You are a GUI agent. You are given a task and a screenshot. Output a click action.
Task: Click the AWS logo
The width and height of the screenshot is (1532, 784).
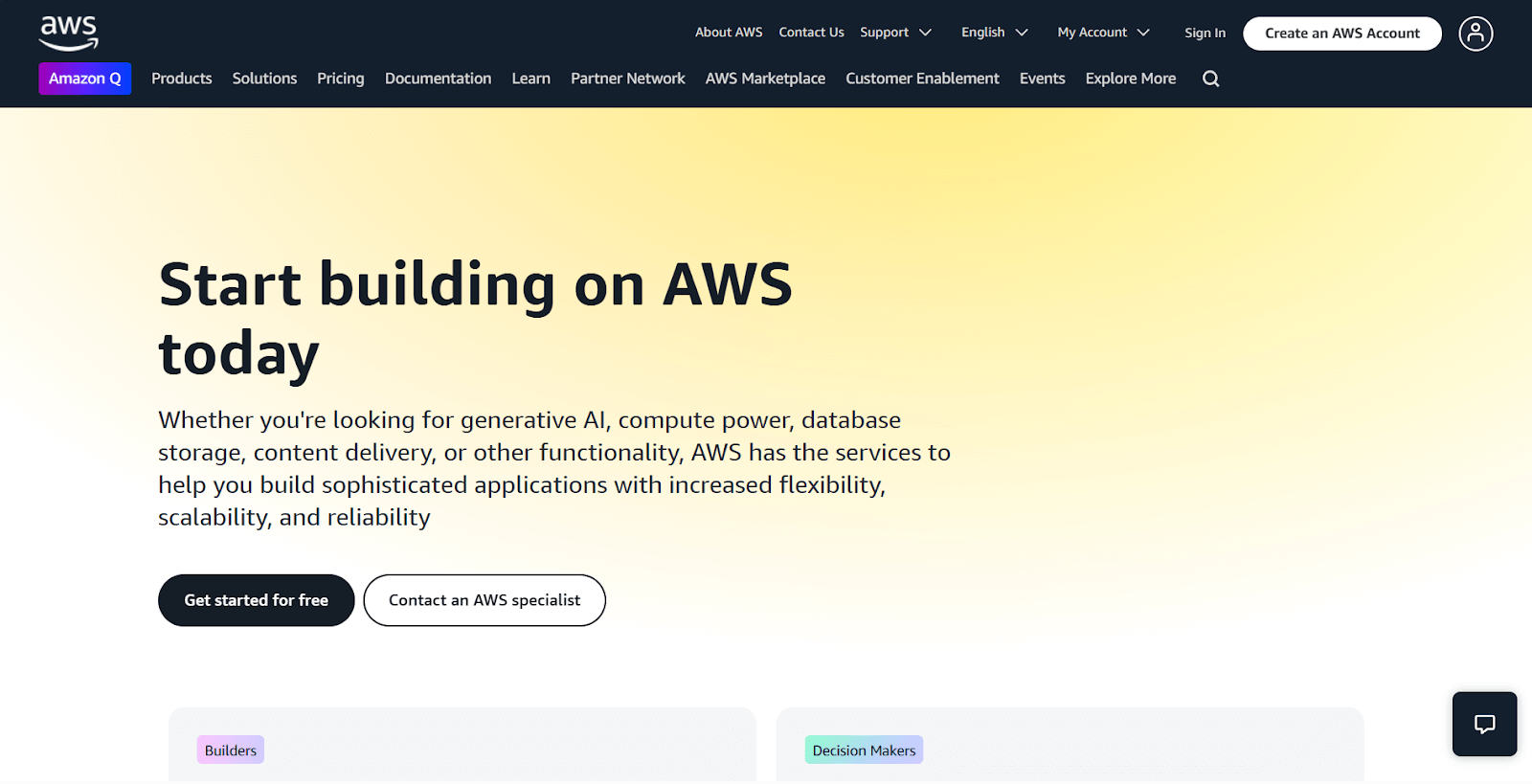(x=68, y=33)
